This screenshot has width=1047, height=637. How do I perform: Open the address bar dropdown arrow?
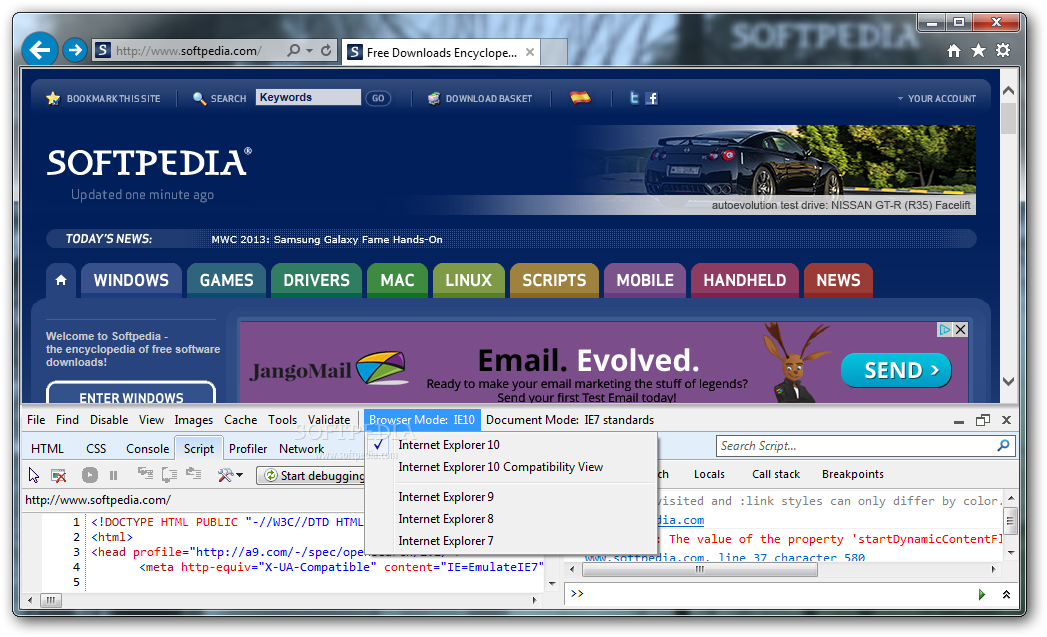point(309,50)
